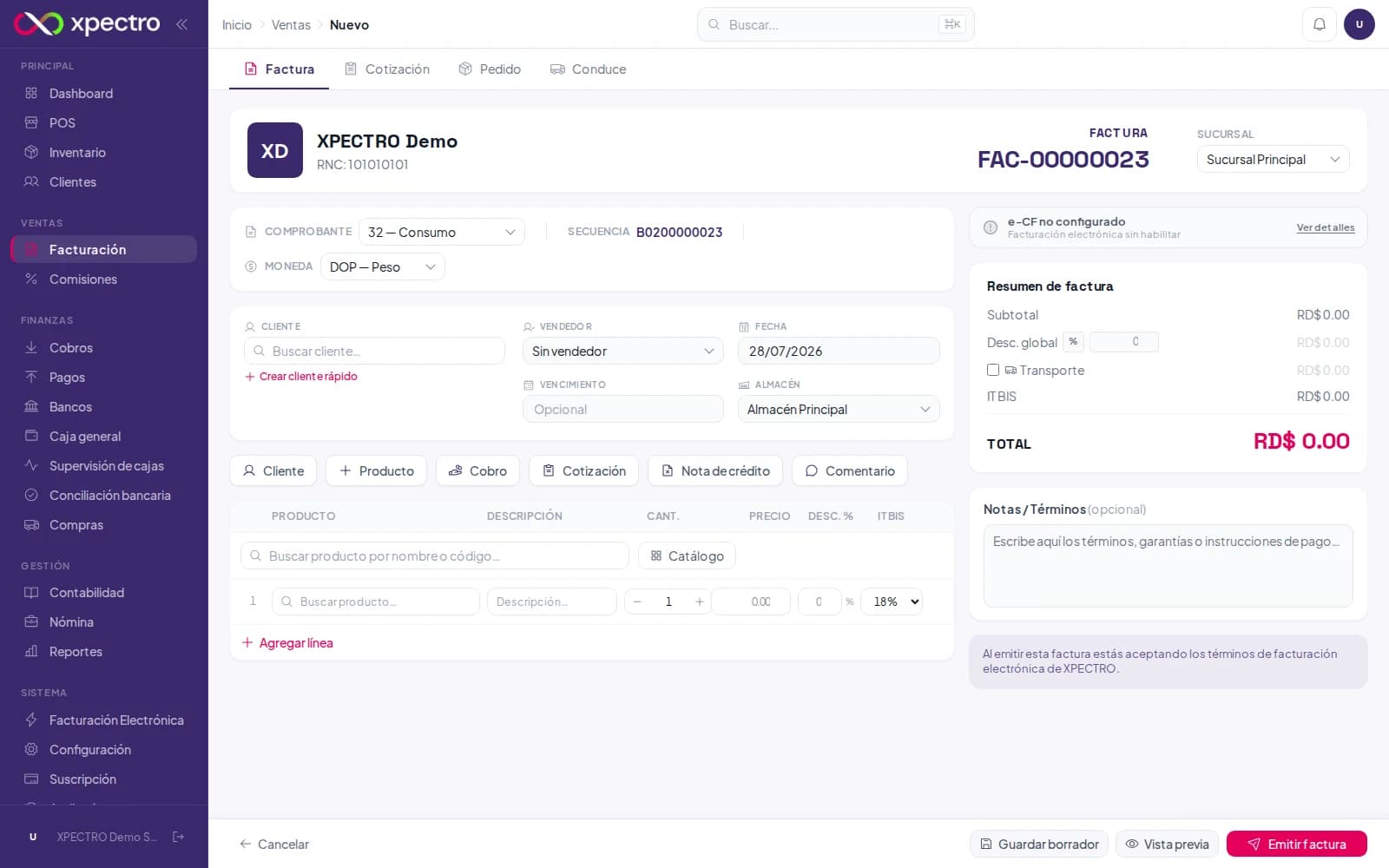Open Vista previa
1389x868 pixels.
[1167, 844]
